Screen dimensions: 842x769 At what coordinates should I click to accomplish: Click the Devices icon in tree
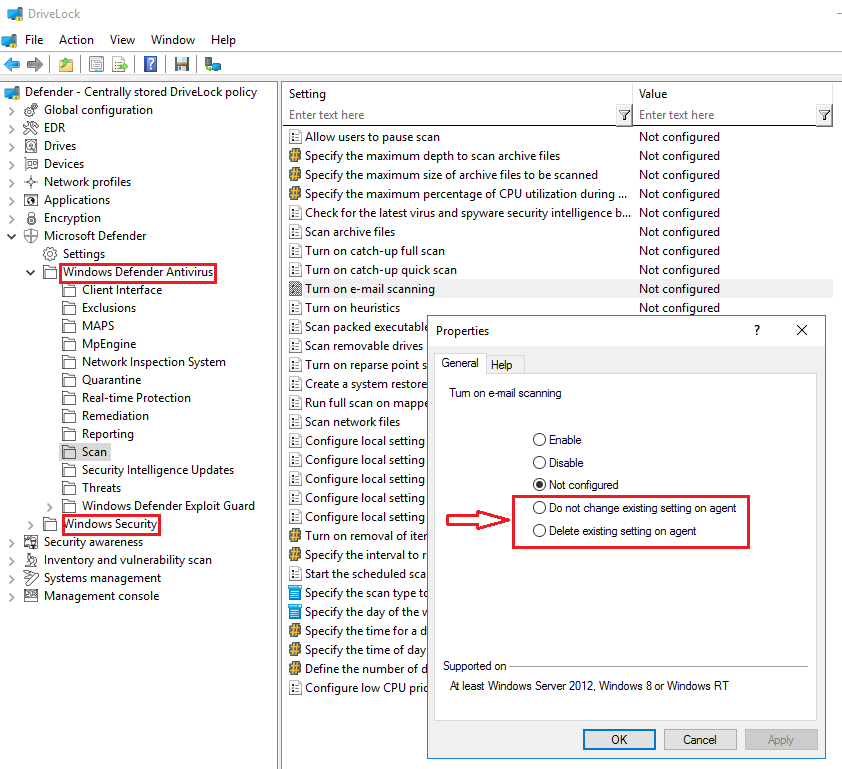(31, 164)
